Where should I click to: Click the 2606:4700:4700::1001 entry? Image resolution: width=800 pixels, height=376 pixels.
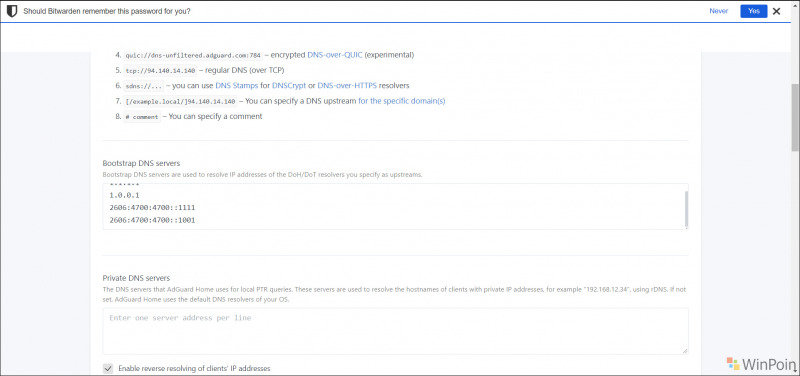point(152,220)
